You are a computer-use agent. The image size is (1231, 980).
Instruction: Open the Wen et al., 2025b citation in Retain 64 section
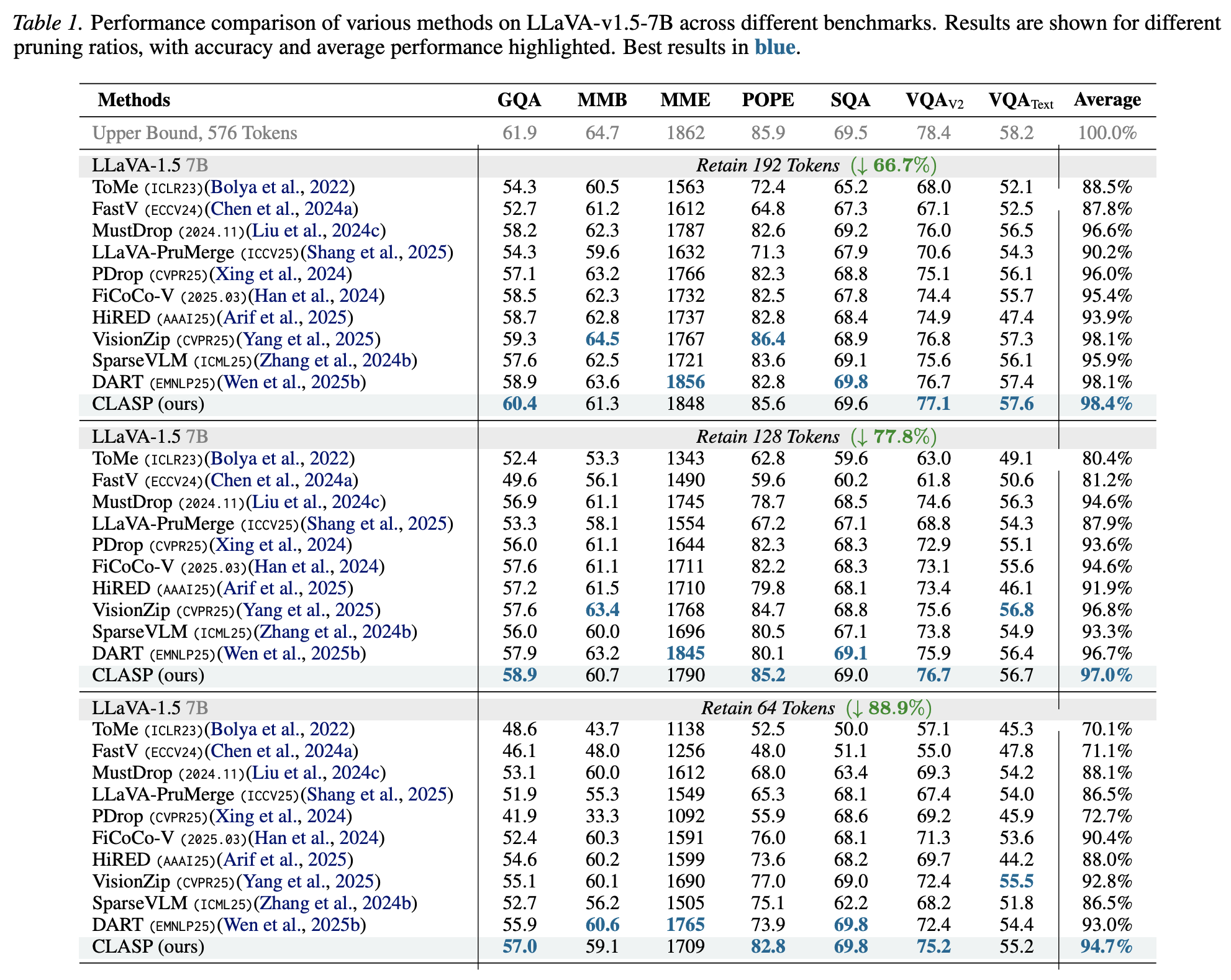click(292, 925)
